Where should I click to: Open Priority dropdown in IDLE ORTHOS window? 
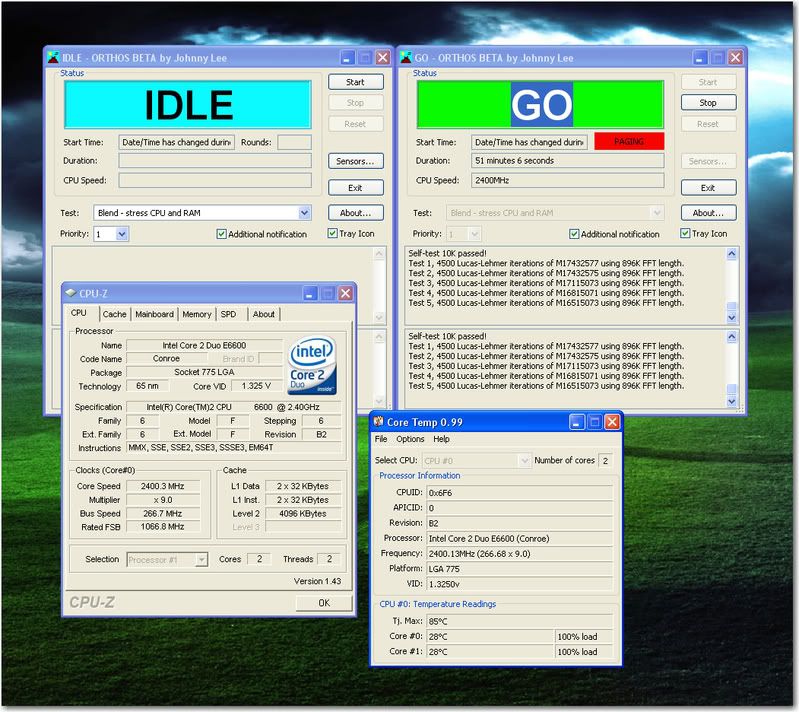122,234
